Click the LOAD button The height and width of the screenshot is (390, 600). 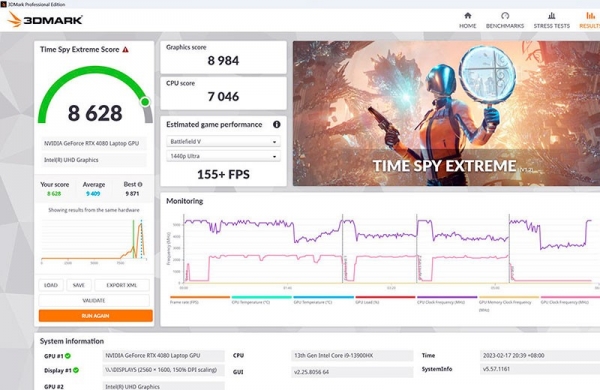[51, 285]
